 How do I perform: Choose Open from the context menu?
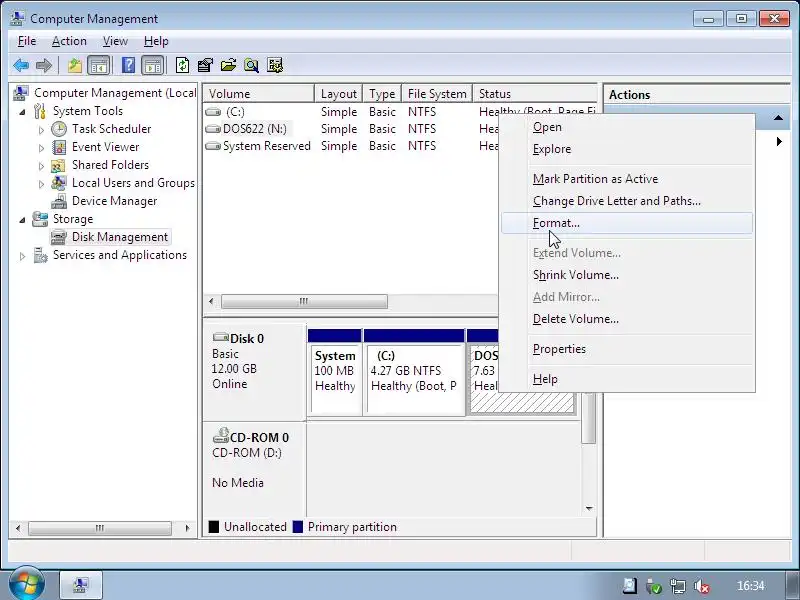[627, 127]
